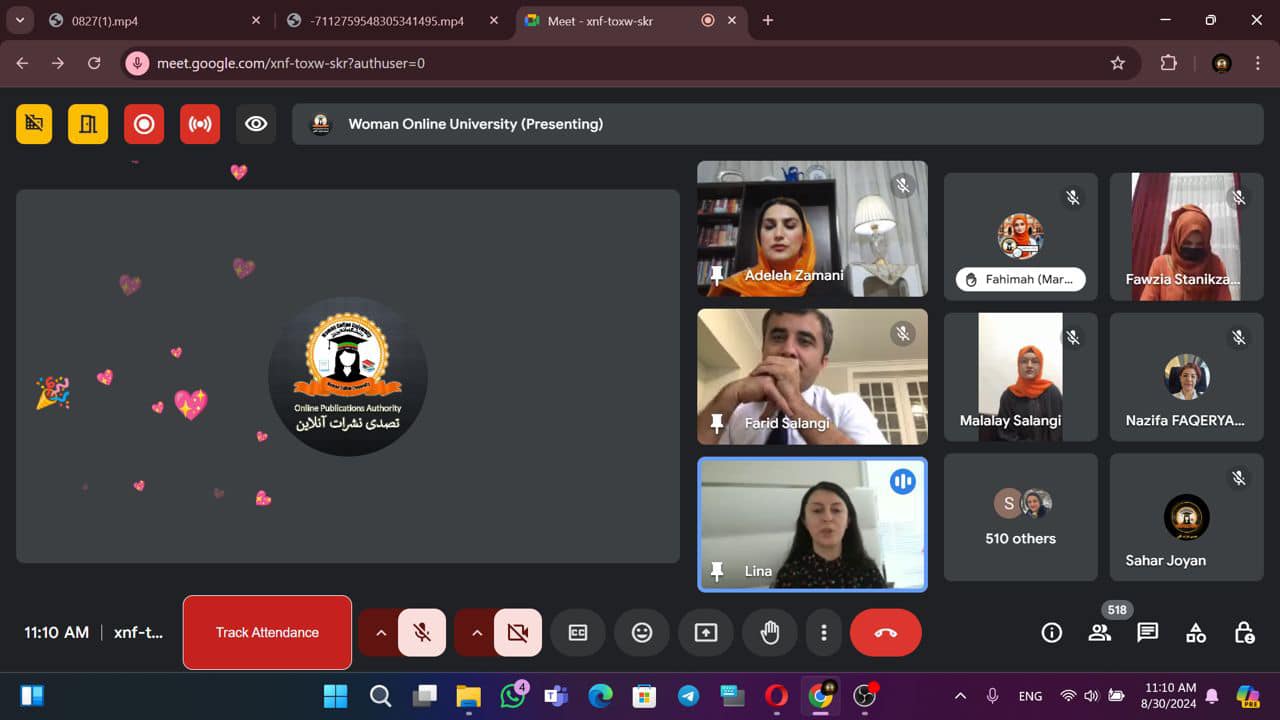The height and width of the screenshot is (720, 1280).
Task: Open meeting details info icon
Action: tap(1051, 632)
